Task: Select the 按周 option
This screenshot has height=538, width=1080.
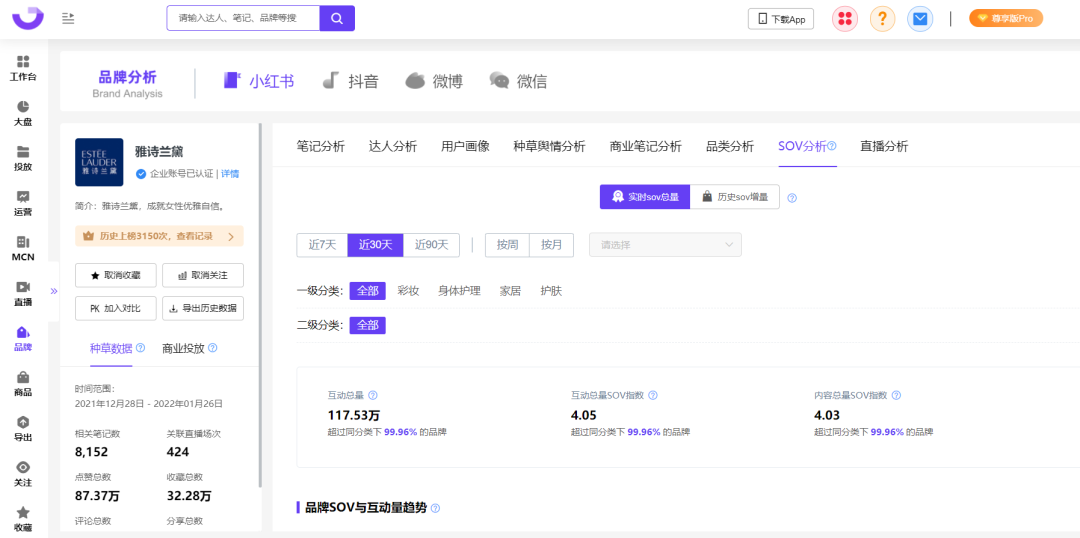Action: click(x=508, y=245)
